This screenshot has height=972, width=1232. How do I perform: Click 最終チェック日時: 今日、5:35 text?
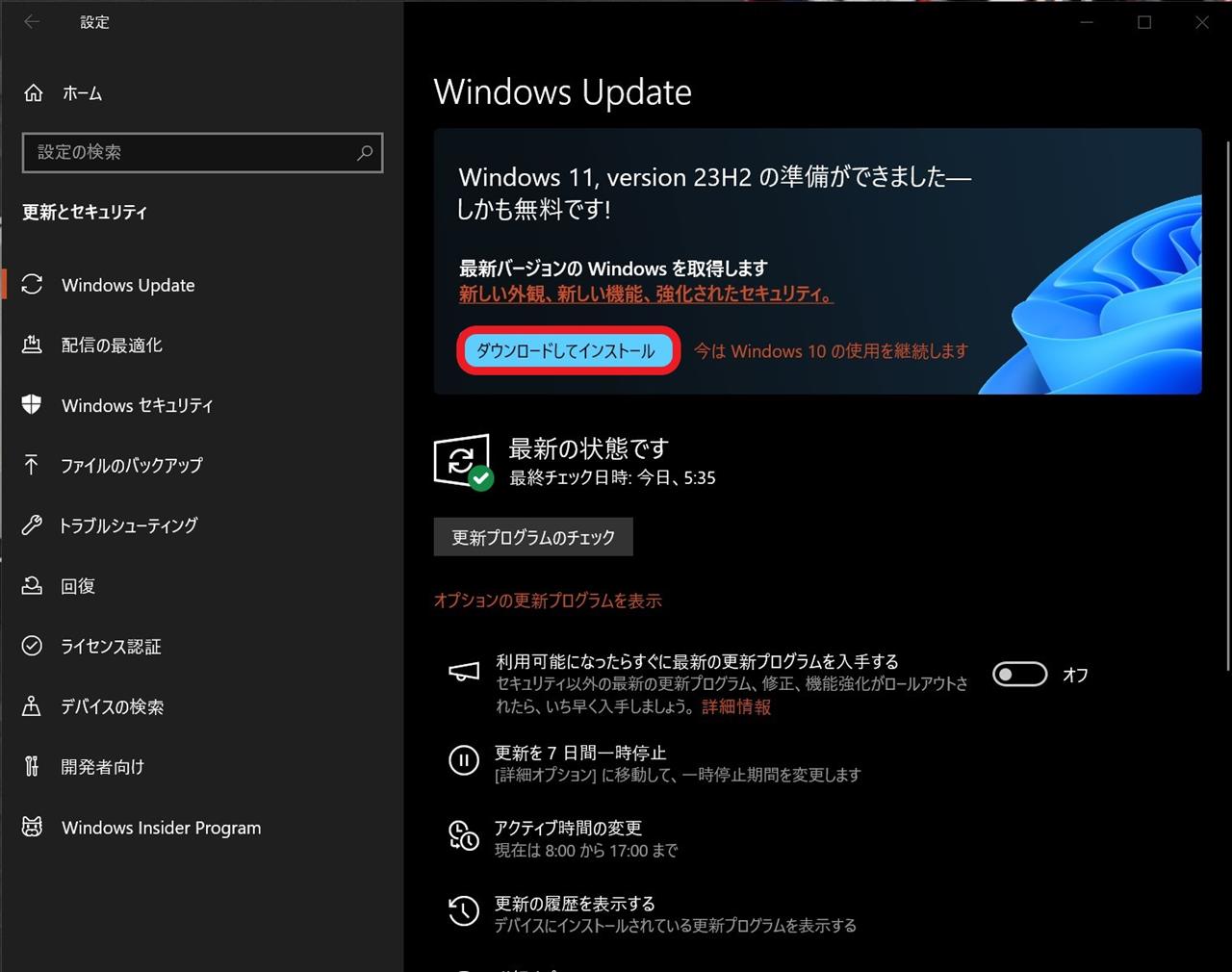pos(612,478)
